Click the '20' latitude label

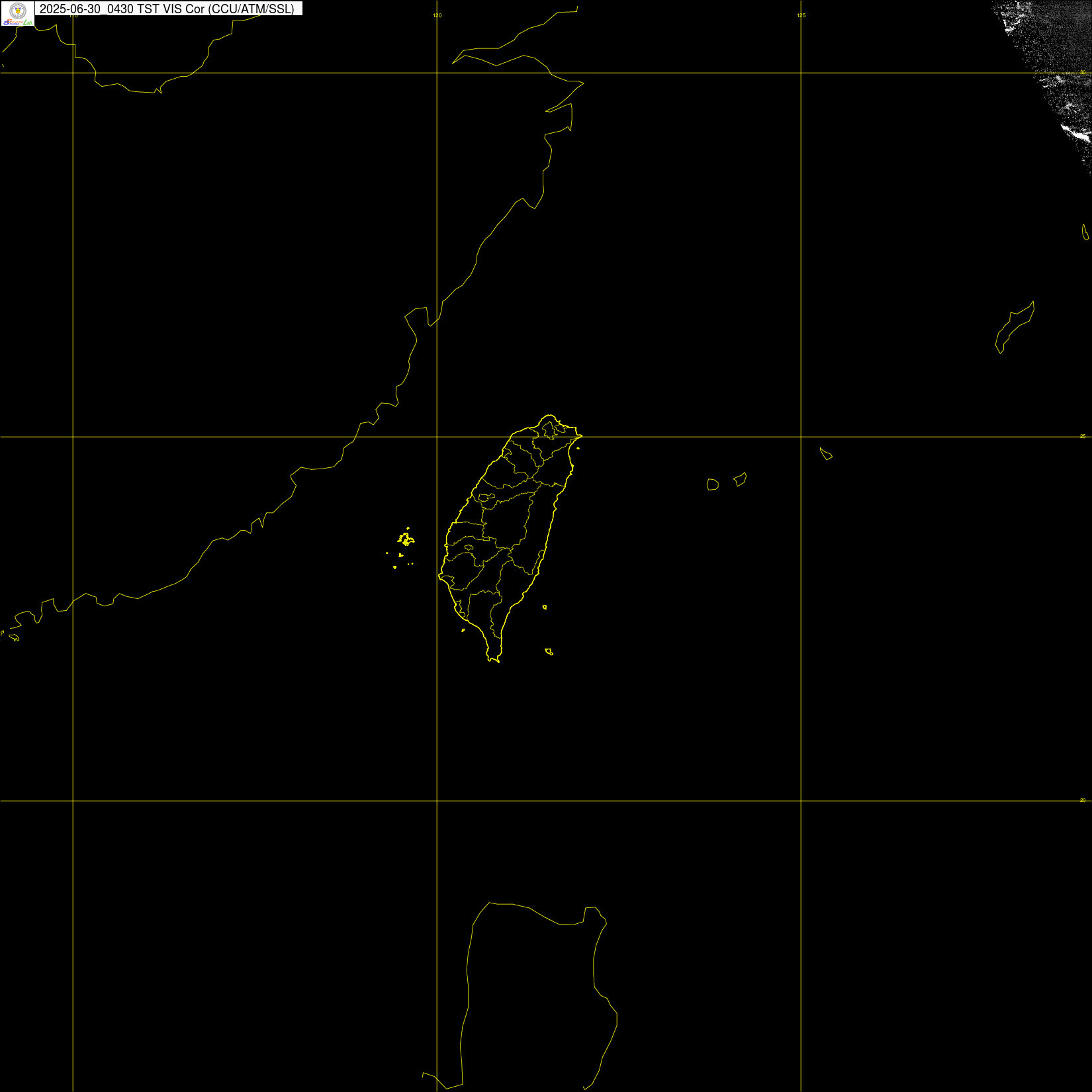click(1083, 800)
